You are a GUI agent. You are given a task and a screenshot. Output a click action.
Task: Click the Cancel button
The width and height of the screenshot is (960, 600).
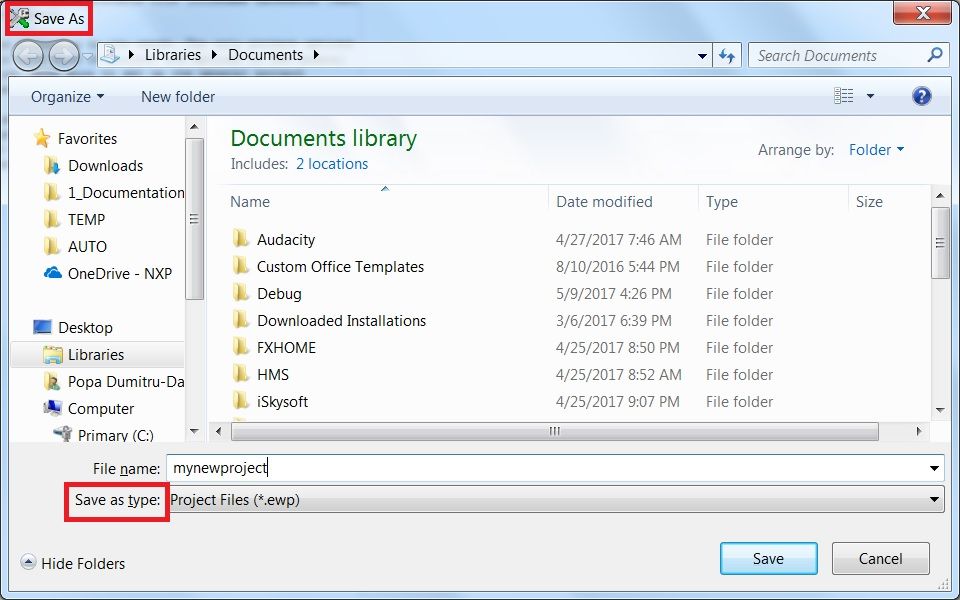point(880,558)
